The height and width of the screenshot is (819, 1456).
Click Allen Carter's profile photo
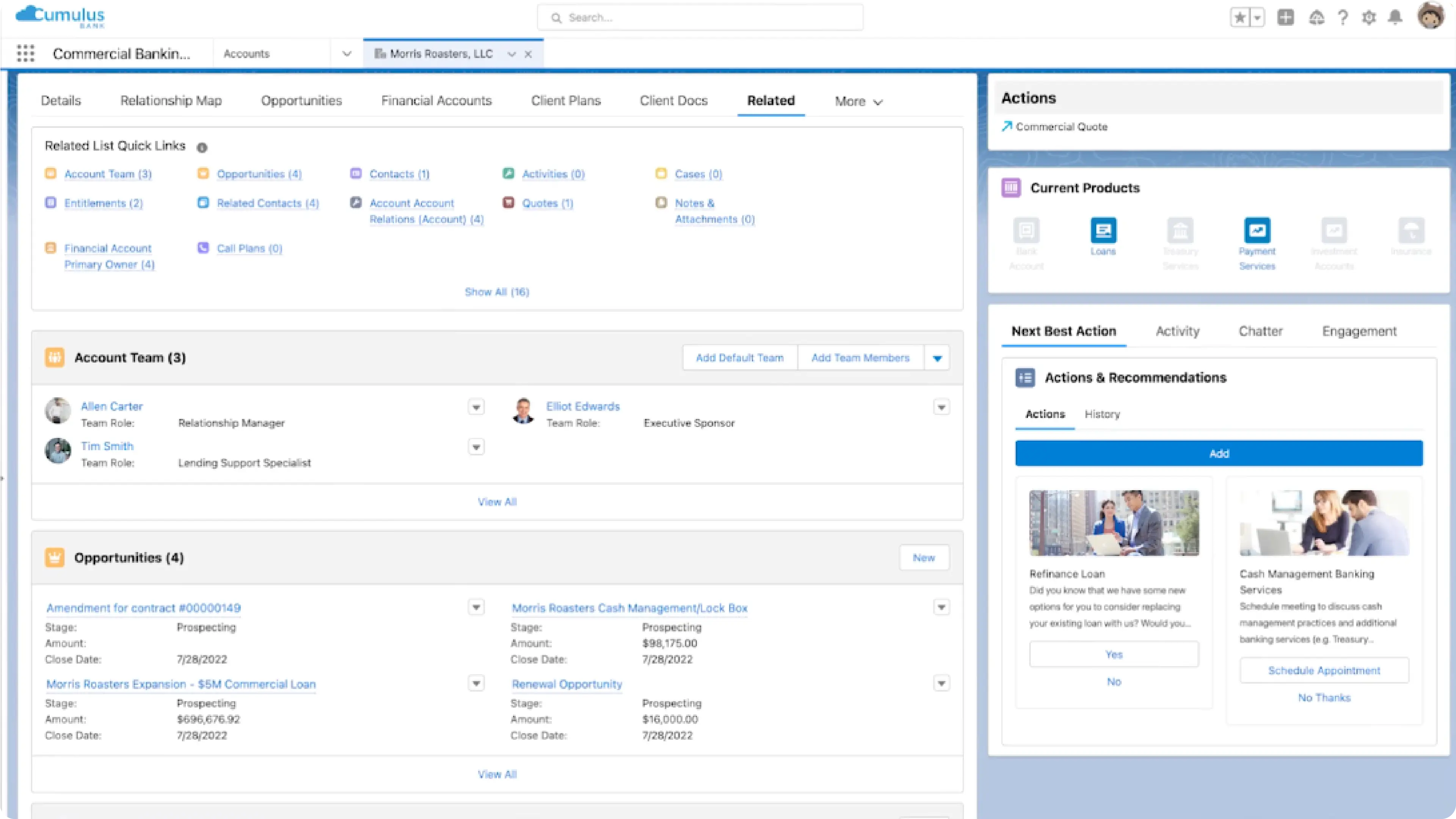click(58, 411)
